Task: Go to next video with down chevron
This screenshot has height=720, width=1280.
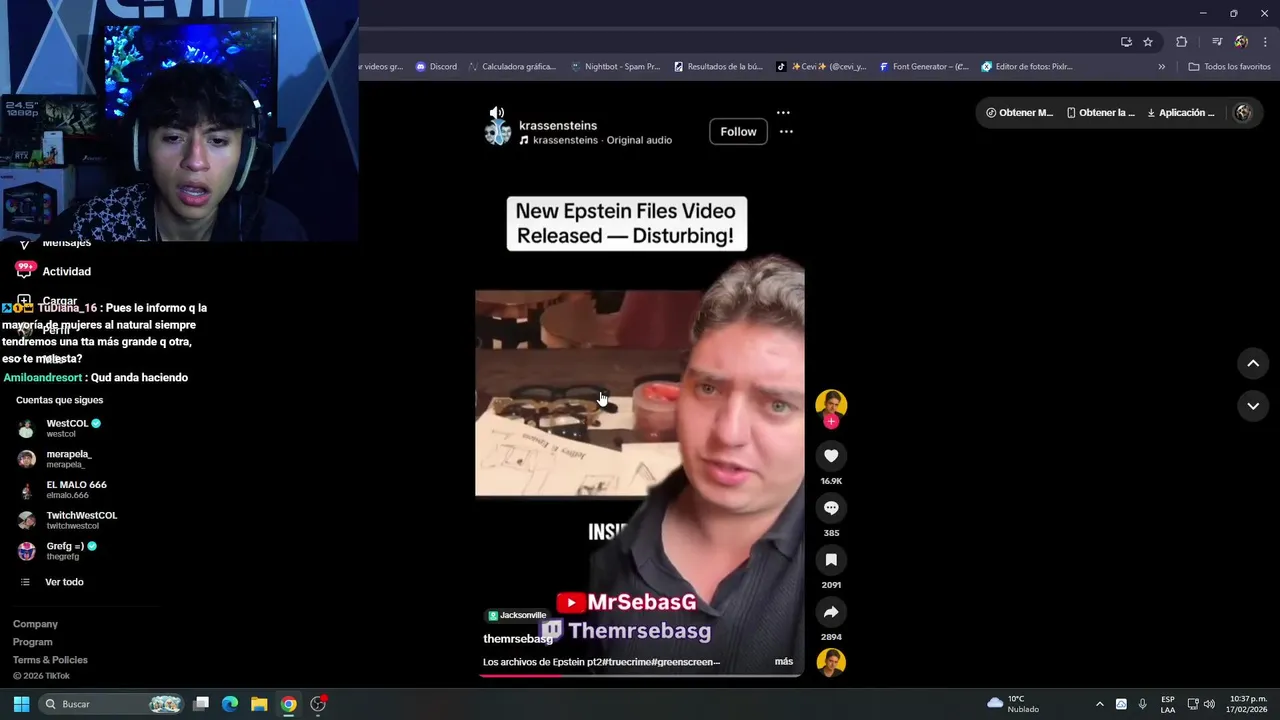Action: [x=1253, y=406]
